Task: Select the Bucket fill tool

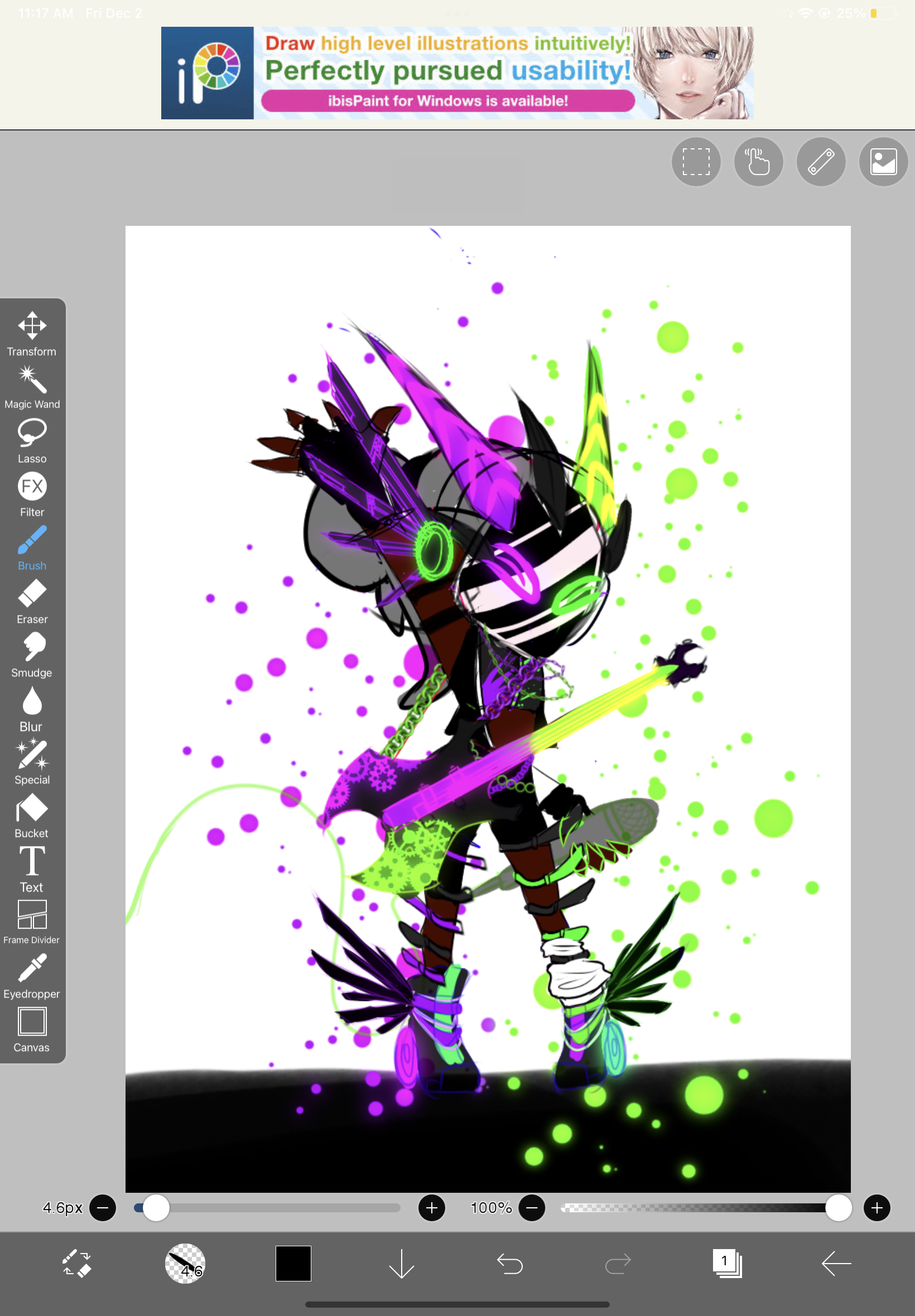Action: coord(32,815)
